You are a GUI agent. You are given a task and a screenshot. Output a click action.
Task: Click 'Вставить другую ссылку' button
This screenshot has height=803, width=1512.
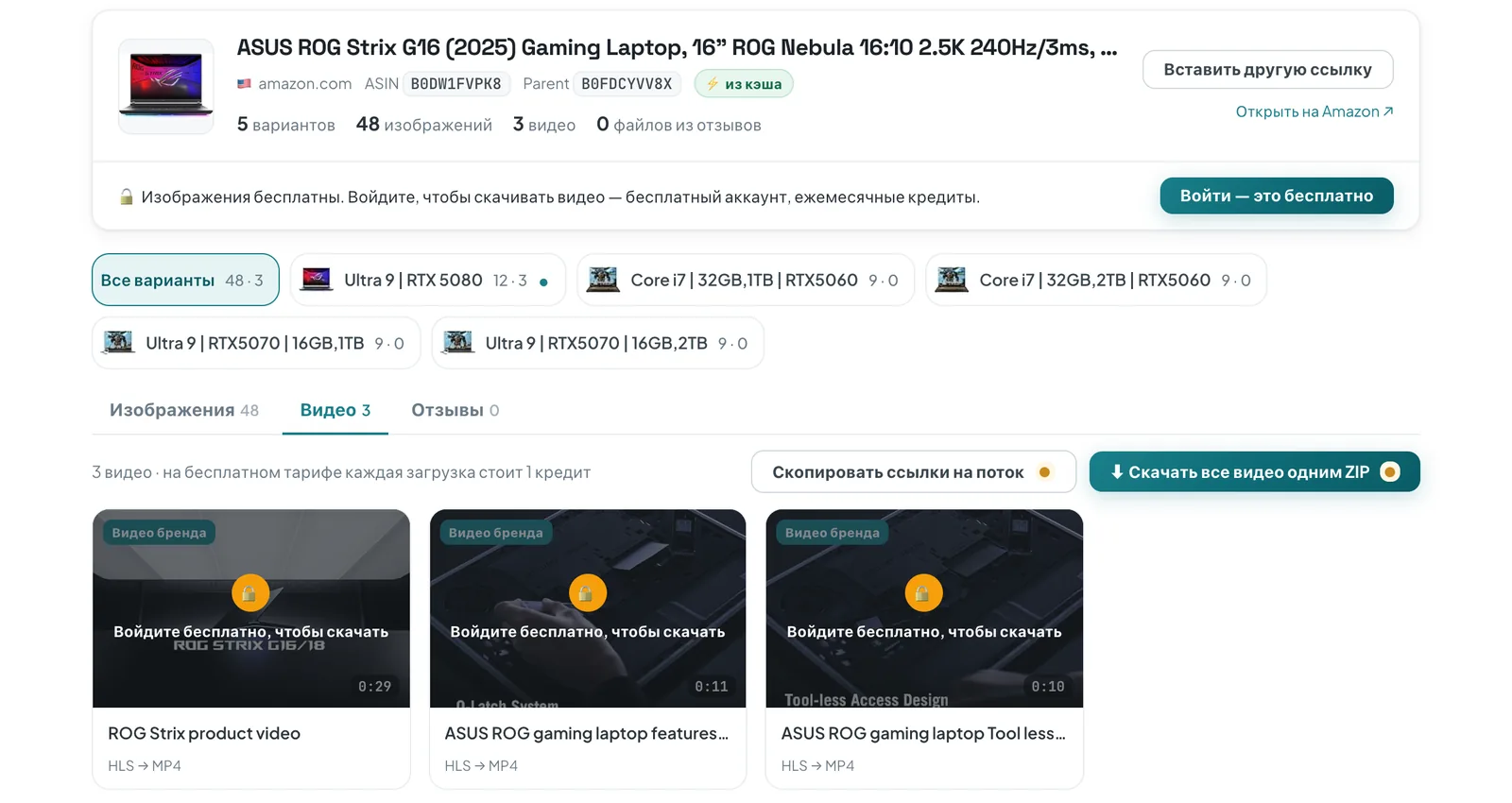[x=1267, y=70]
